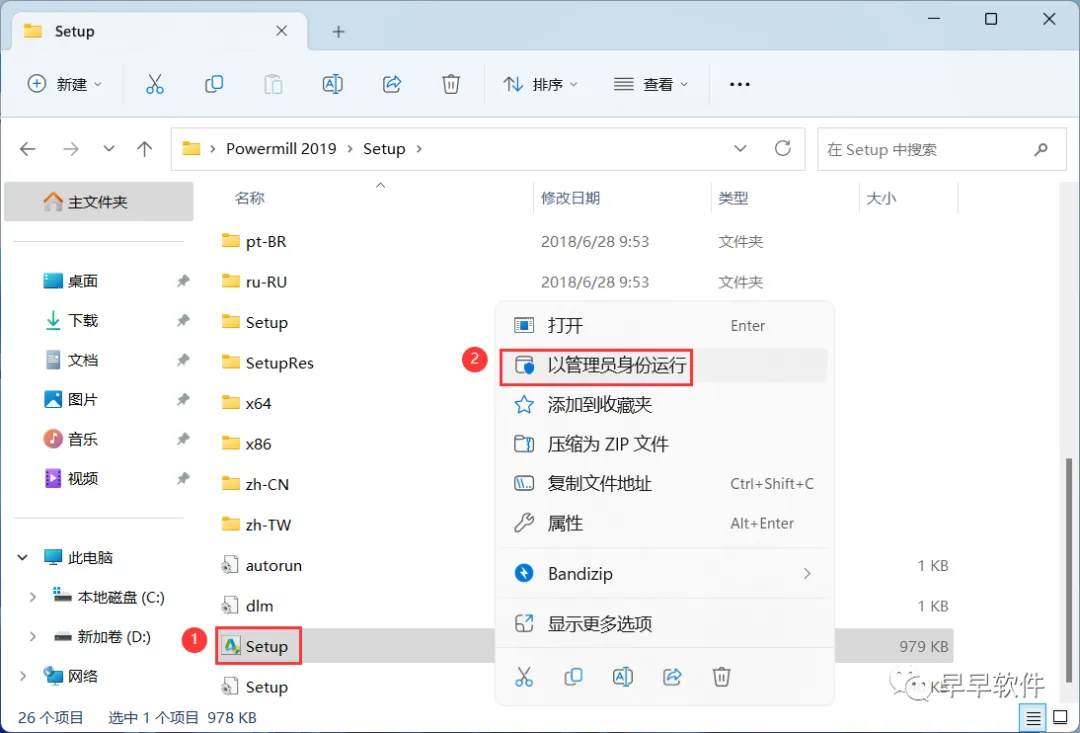Screen dimensions: 1080x733
Task: Rename via the context menu's bottom rename icon
Action: [x=623, y=677]
